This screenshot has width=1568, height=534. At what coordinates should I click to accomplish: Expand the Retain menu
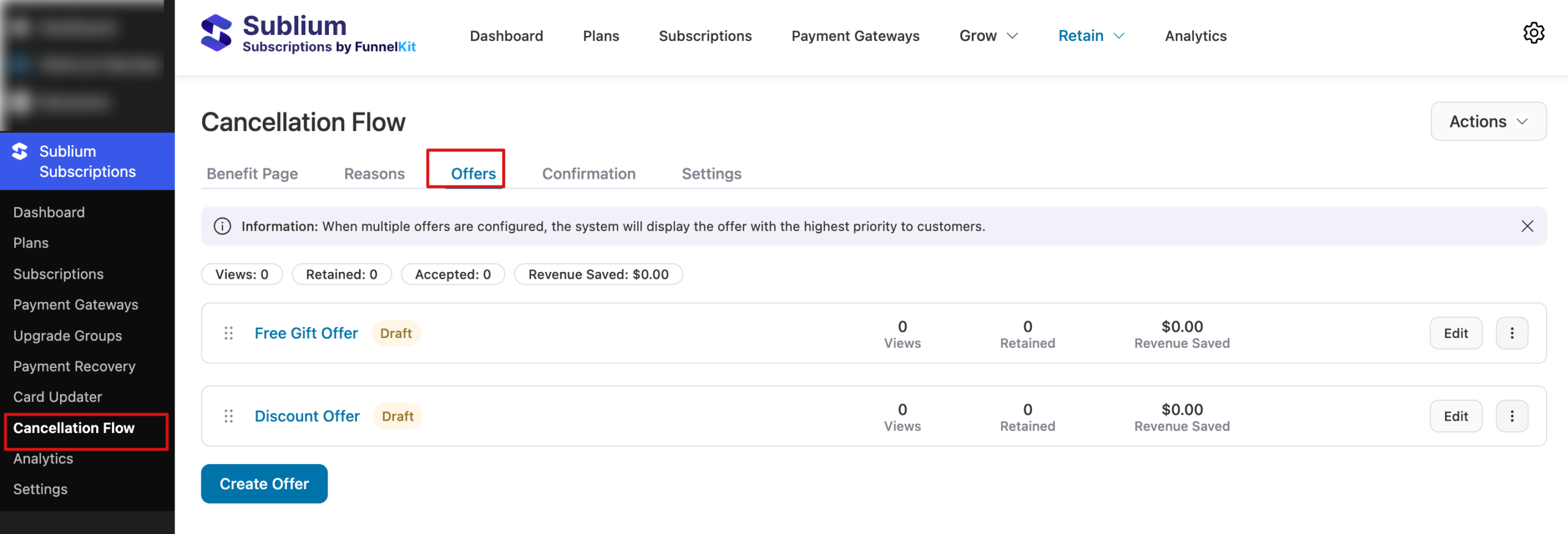click(x=1091, y=36)
